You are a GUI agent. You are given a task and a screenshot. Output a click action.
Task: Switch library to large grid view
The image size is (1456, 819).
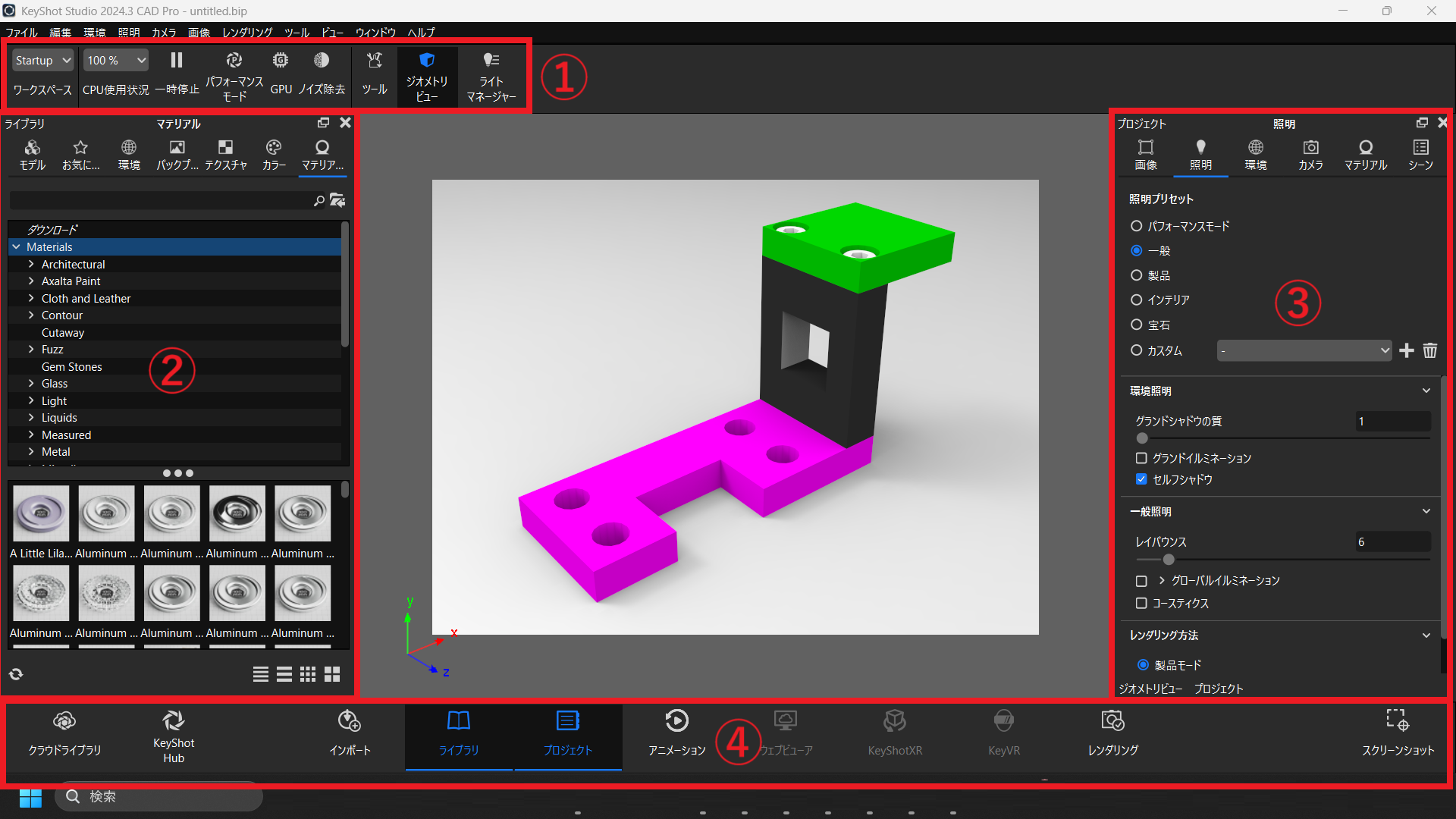tap(332, 674)
